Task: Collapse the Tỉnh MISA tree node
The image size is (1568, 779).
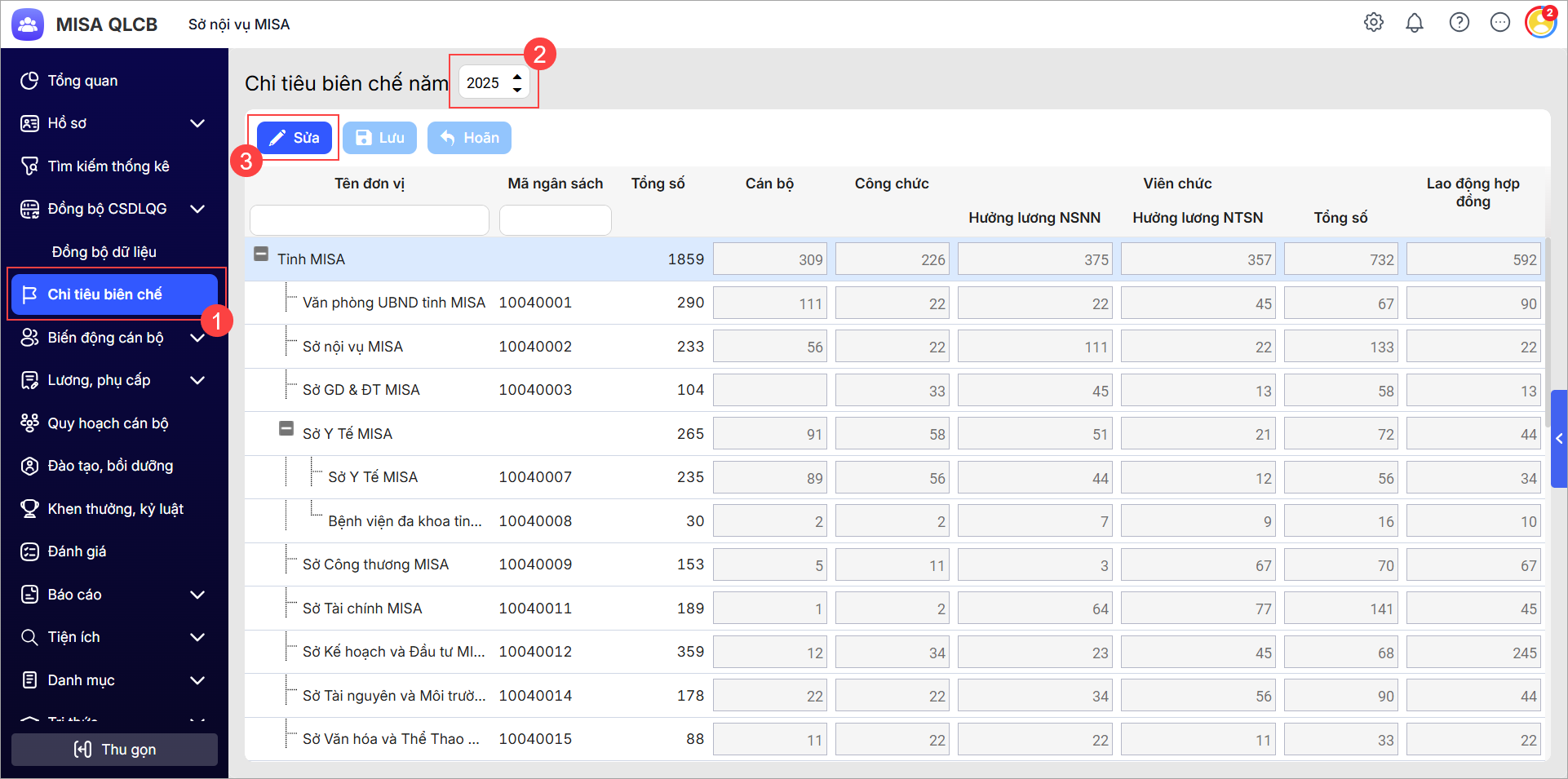Action: pyautogui.click(x=261, y=255)
